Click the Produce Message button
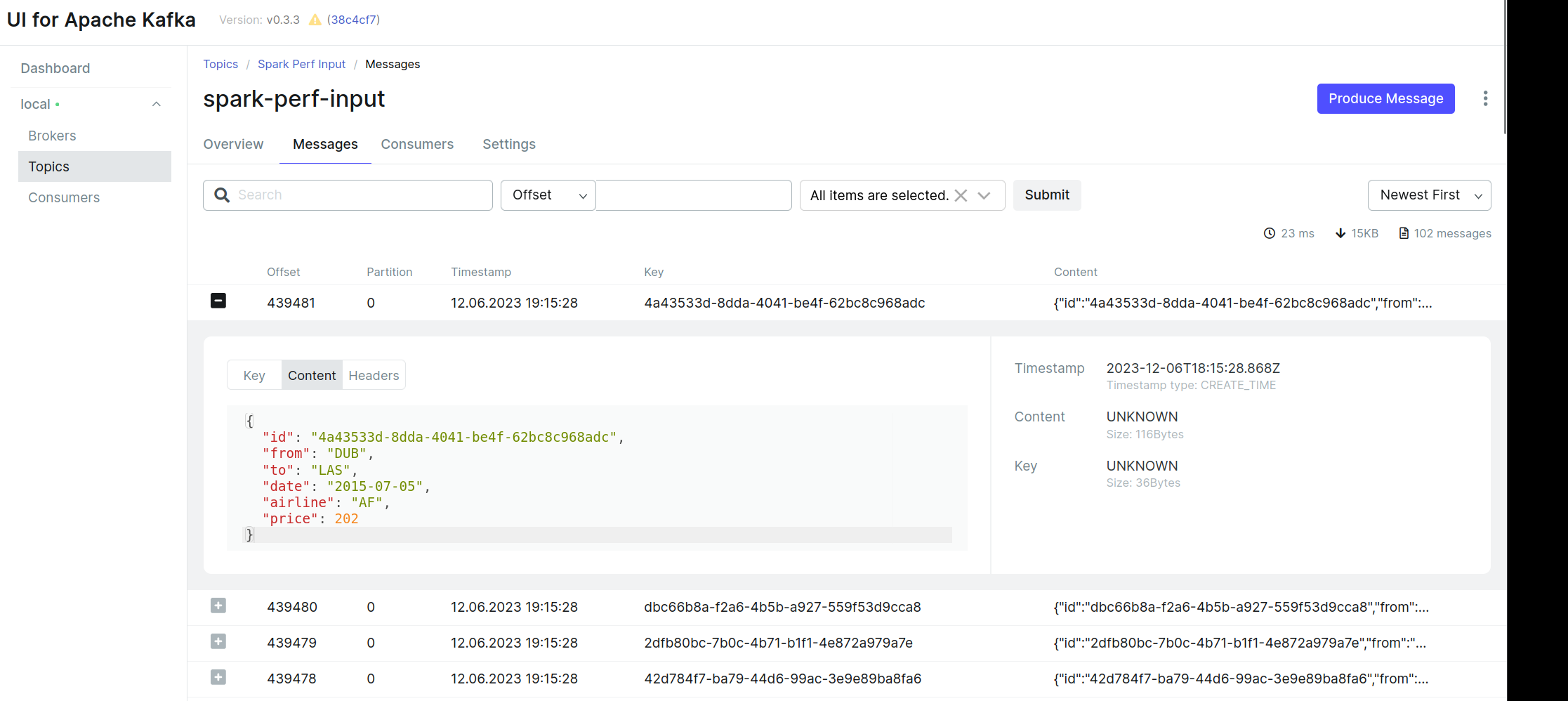 tap(1385, 98)
